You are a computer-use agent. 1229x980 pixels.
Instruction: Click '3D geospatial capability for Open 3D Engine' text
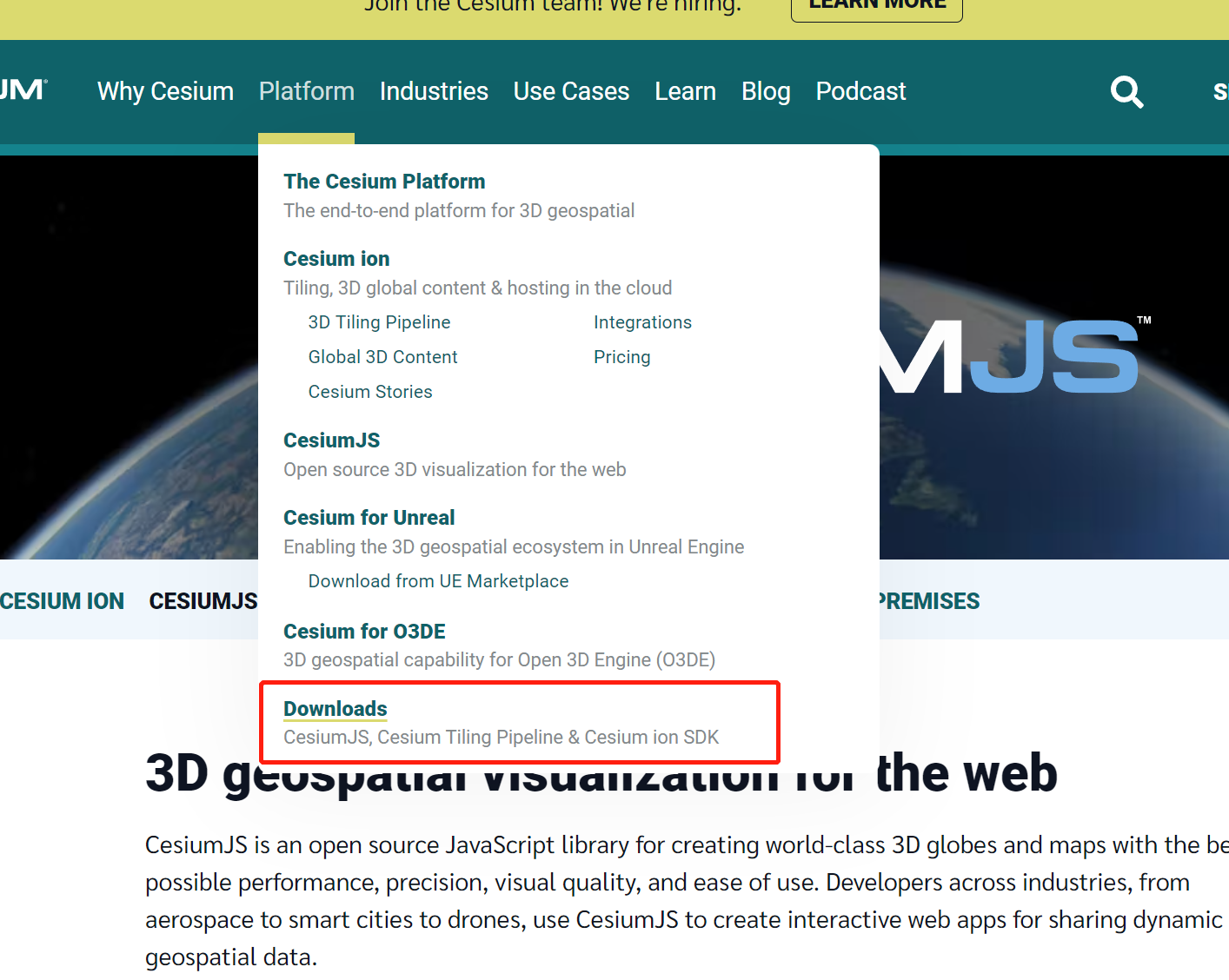point(499,660)
